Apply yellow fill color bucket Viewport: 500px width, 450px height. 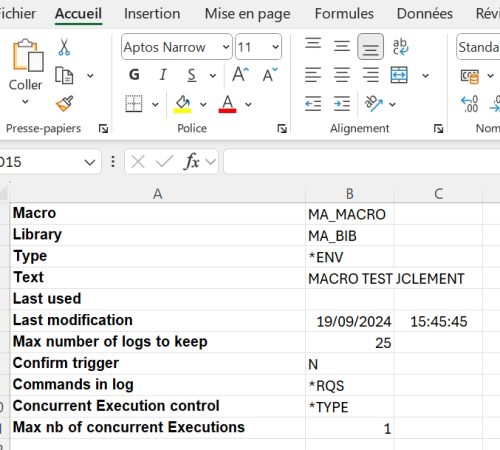coord(182,104)
